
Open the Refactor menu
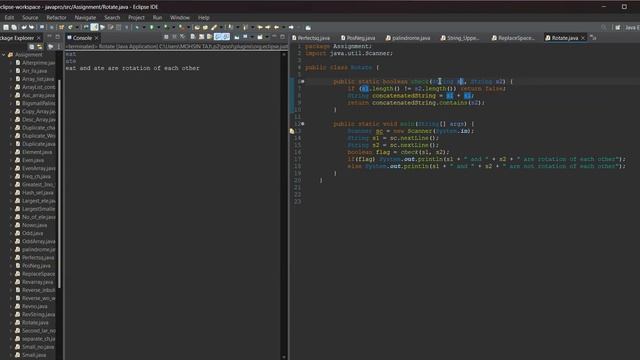pyautogui.click(x=56, y=18)
